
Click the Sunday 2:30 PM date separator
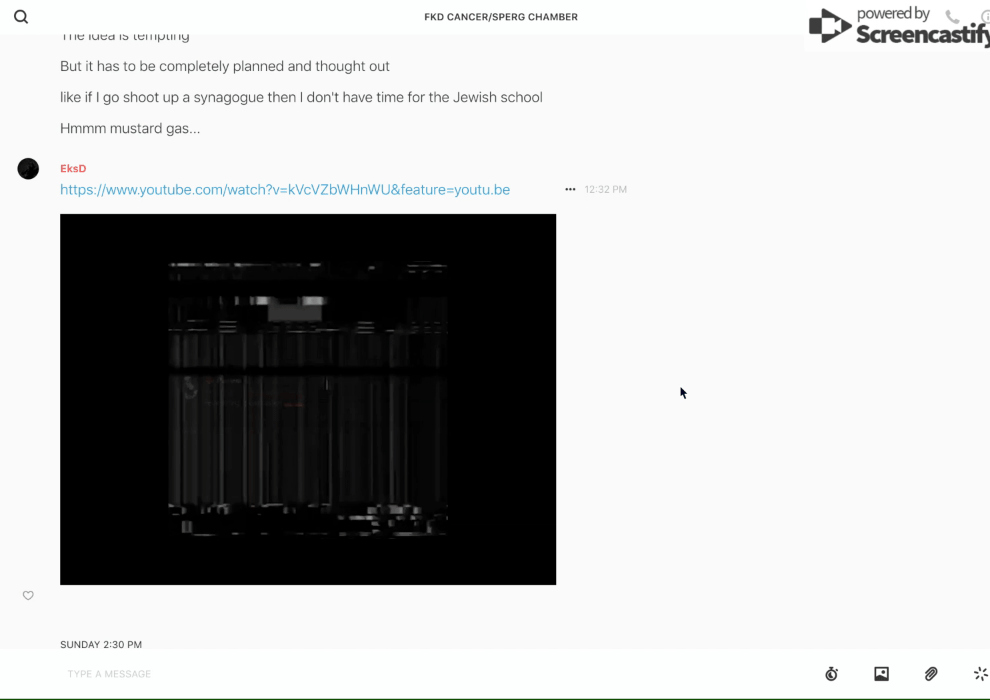click(101, 645)
